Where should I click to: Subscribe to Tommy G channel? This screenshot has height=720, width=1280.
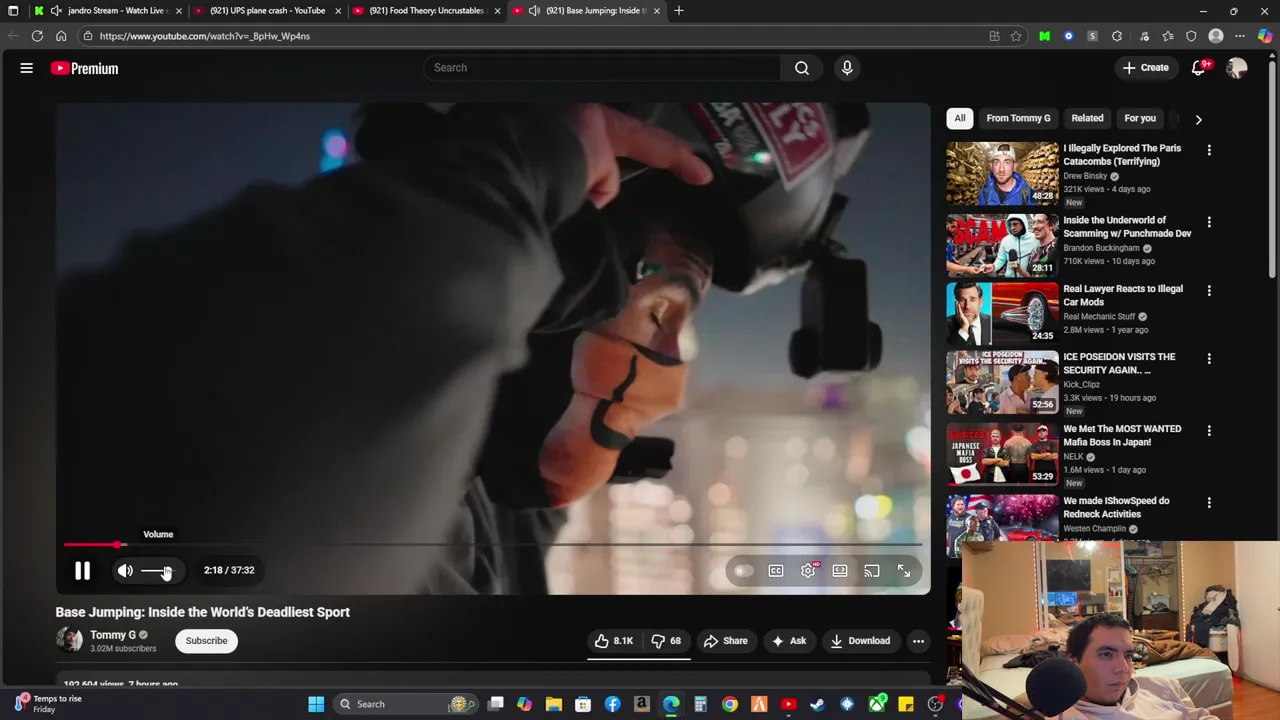206,641
